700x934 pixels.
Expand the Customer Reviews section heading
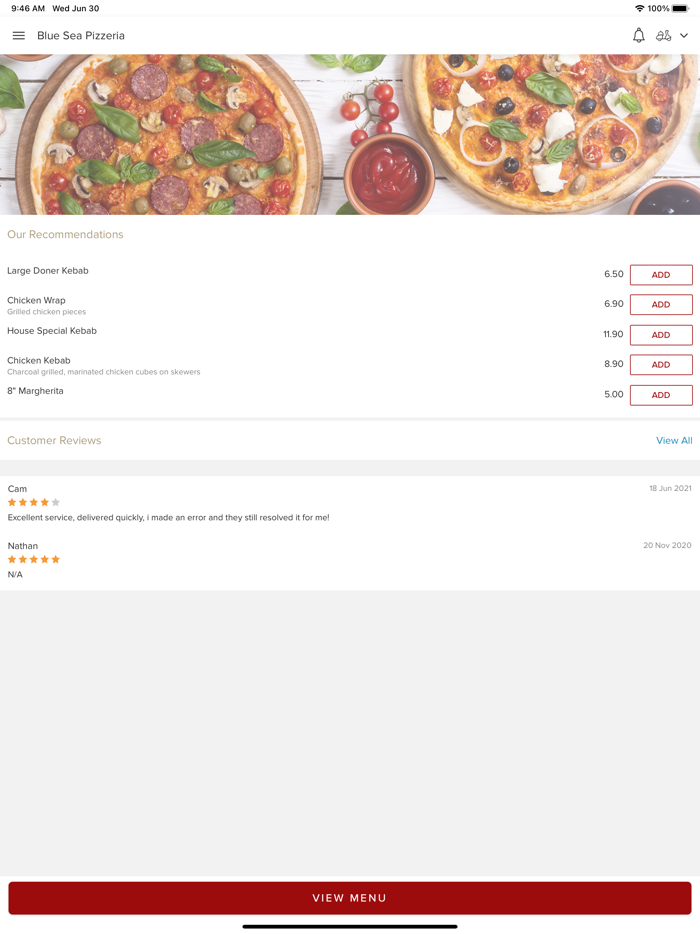coord(54,440)
